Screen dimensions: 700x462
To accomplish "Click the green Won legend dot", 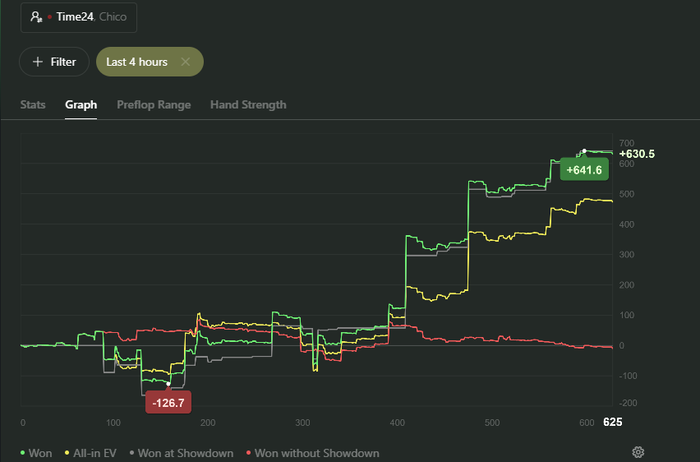I will coord(23,453).
